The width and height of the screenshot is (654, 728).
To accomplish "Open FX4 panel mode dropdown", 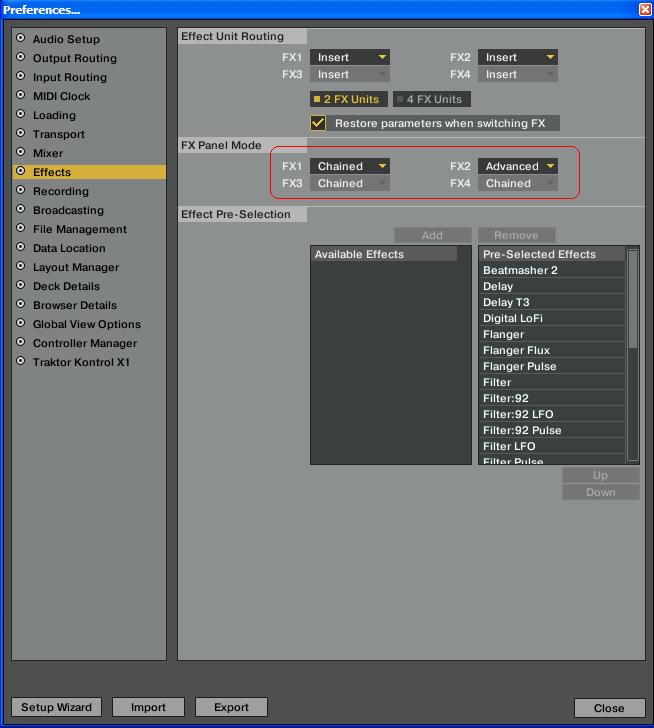I will coord(518,183).
